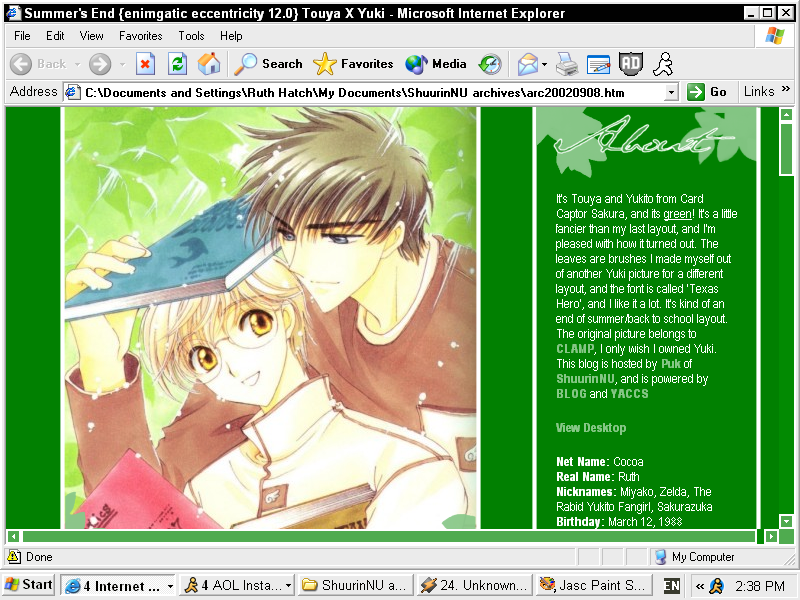Click the Internet Explorer title bar icon
This screenshot has width=800, height=600.
pos(13,13)
